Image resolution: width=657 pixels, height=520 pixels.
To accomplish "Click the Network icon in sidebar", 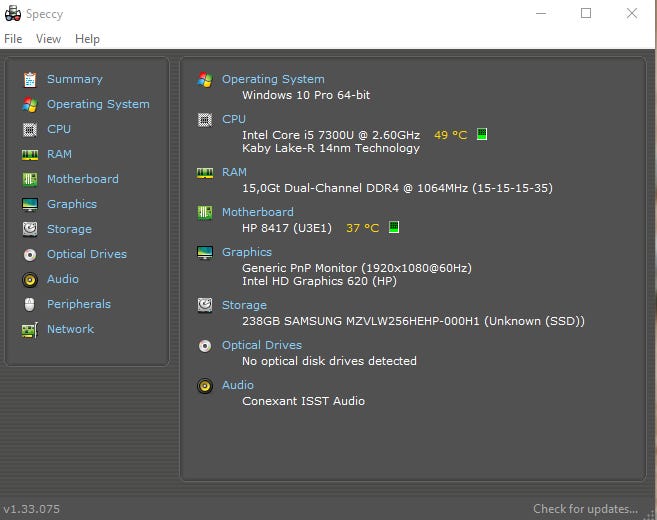I will tap(29, 329).
